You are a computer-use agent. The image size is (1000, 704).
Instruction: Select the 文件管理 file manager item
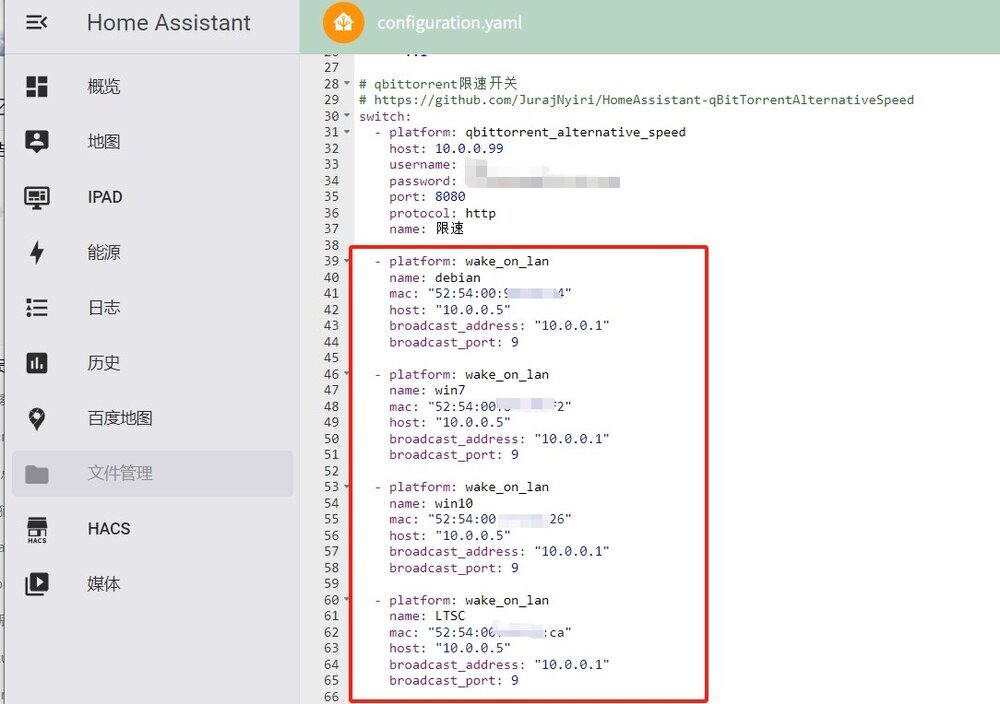click(152, 474)
